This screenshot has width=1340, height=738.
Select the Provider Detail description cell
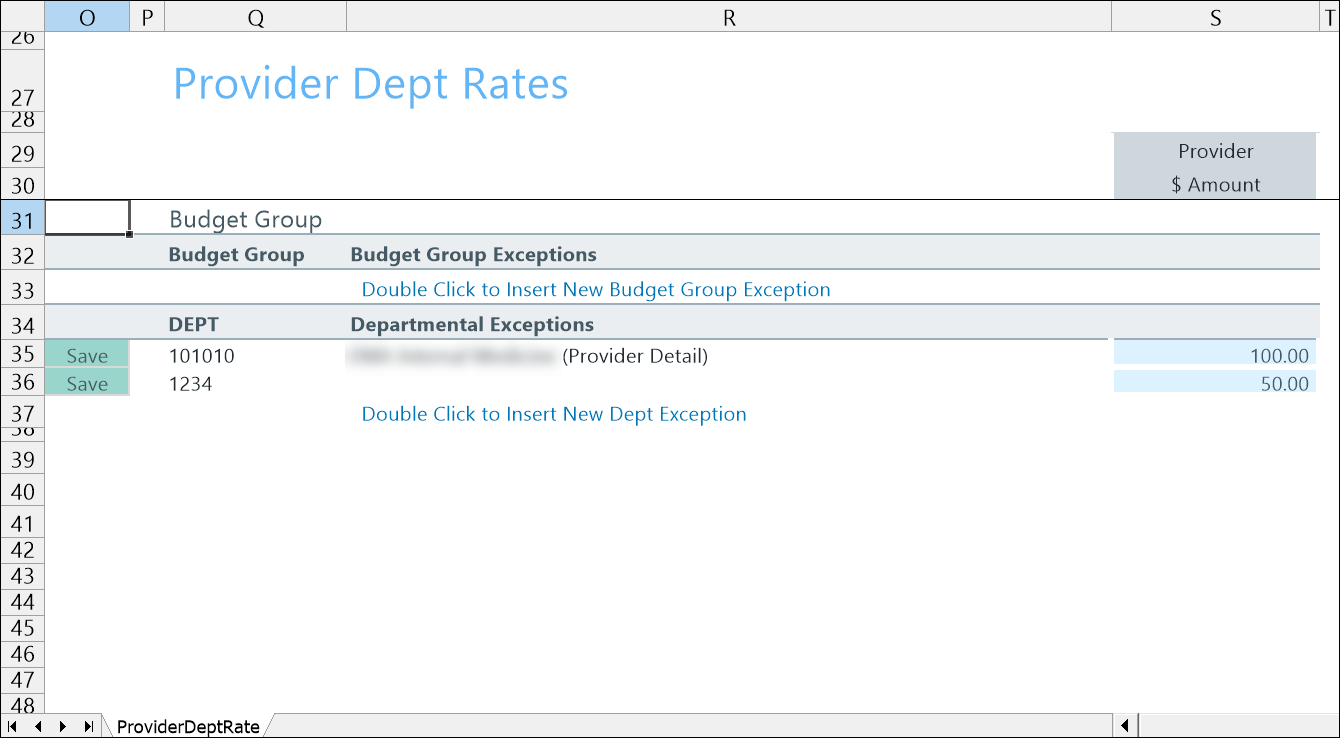click(634, 356)
